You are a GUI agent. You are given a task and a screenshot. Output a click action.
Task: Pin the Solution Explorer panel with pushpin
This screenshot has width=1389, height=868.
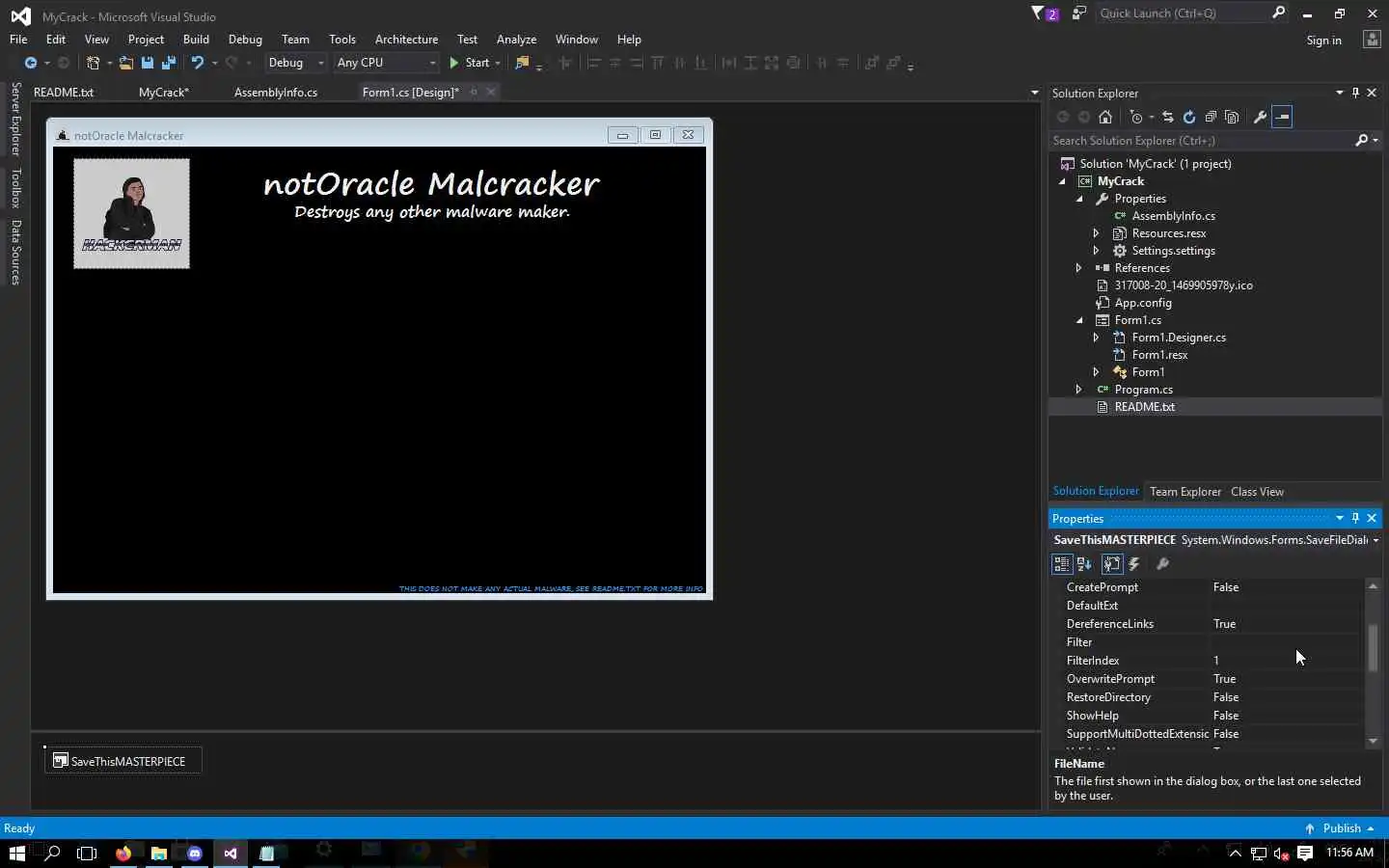point(1355,93)
